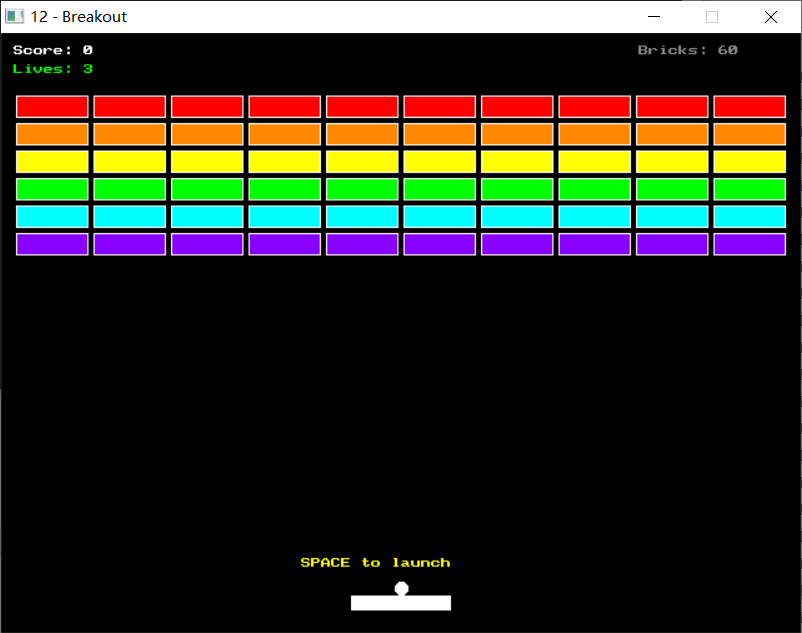Click the leftmost yellow brick

(52, 162)
